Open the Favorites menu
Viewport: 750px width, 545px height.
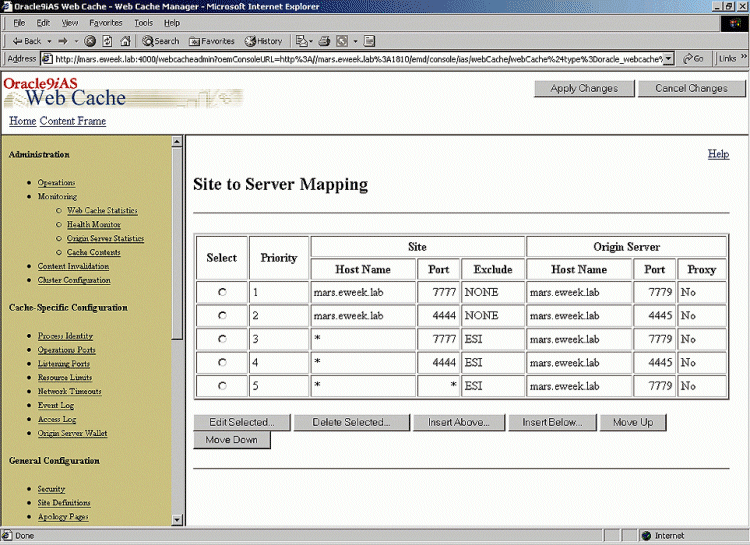point(106,23)
